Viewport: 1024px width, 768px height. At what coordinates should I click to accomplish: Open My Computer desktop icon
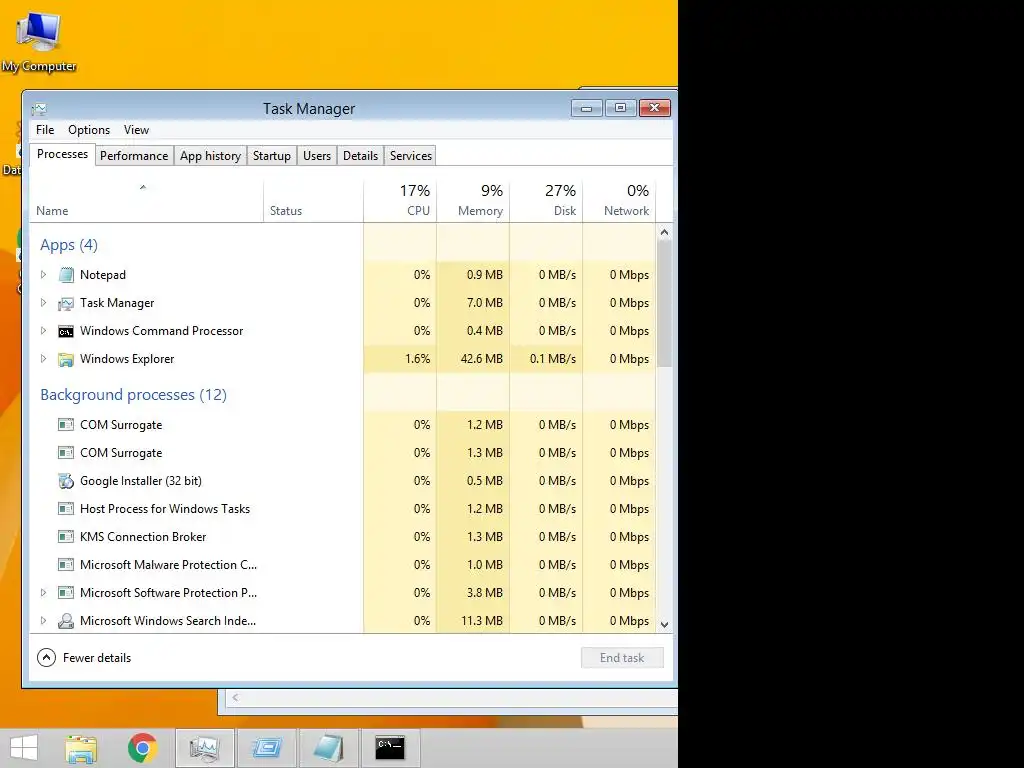tap(39, 41)
